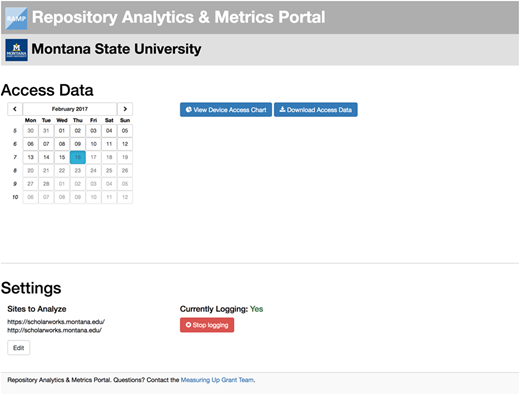Select Sunday 12 in week 6
This screenshot has height=395, width=520.
coord(125,144)
